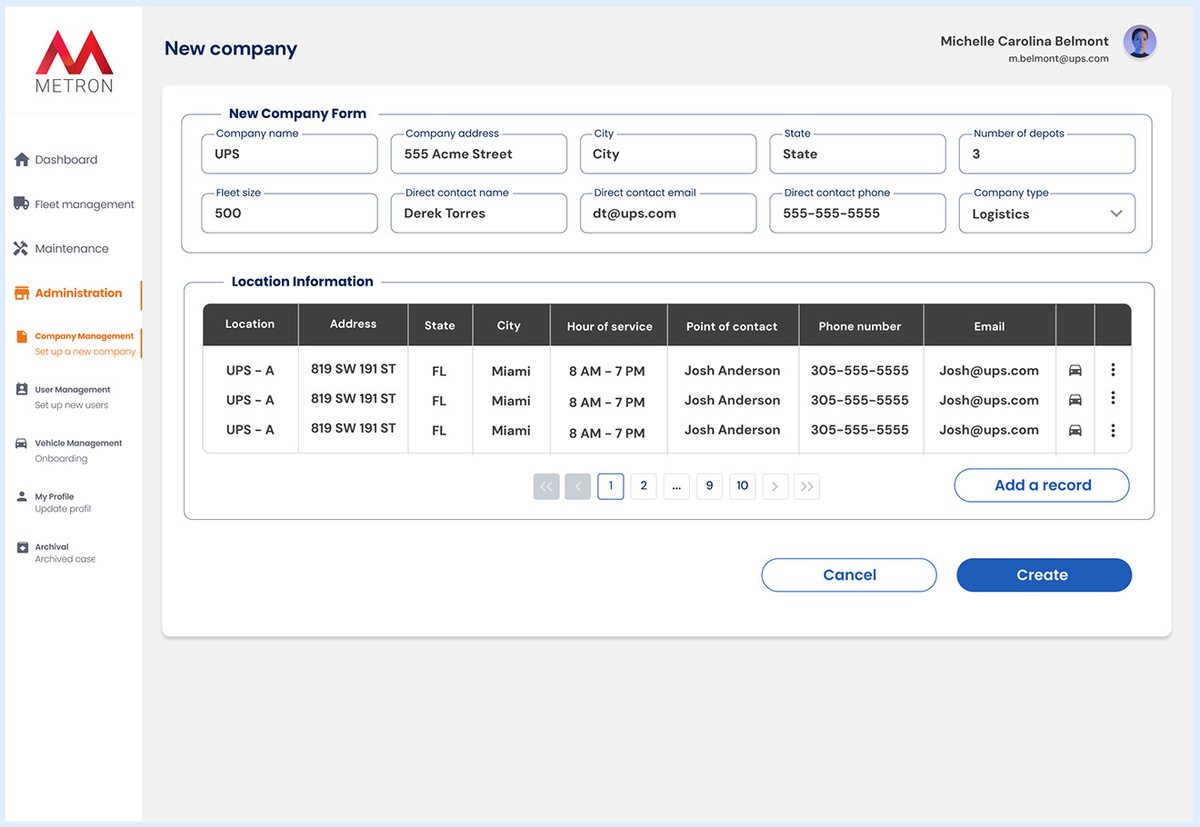Open Archival in the sidebar
This screenshot has width=1200, height=827.
pyautogui.click(x=56, y=553)
